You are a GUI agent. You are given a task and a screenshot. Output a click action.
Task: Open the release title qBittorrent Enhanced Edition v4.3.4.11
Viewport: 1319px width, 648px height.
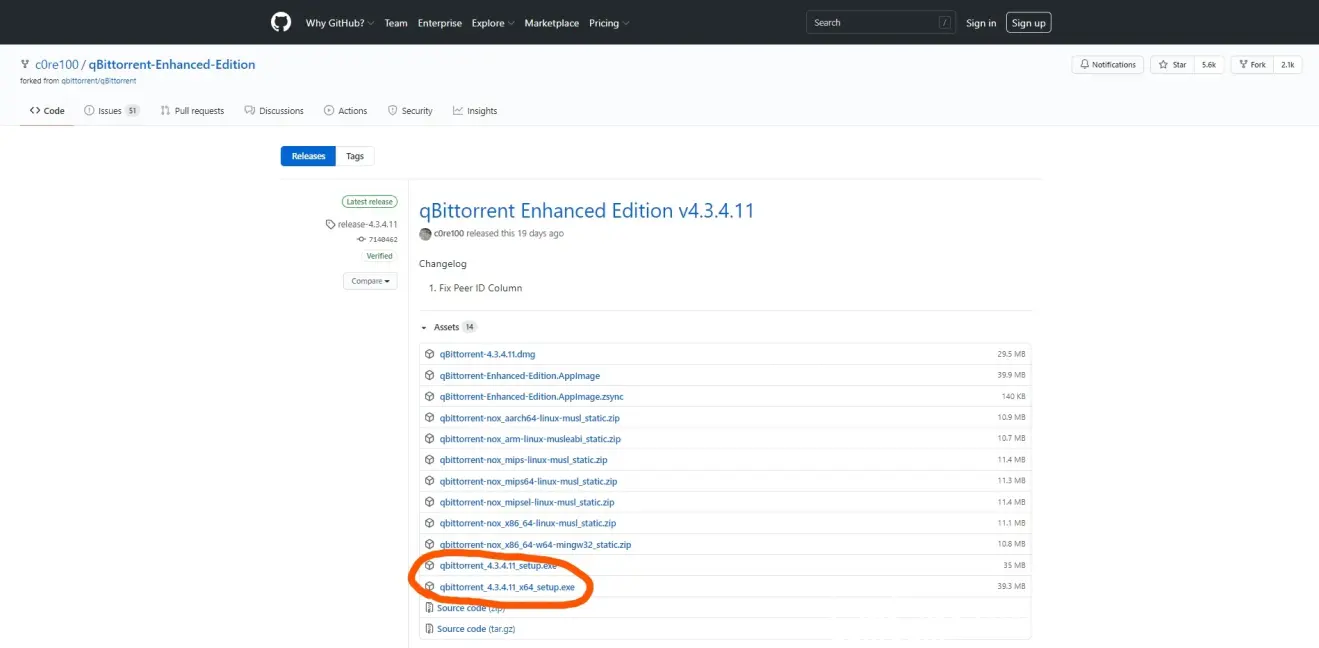(586, 211)
